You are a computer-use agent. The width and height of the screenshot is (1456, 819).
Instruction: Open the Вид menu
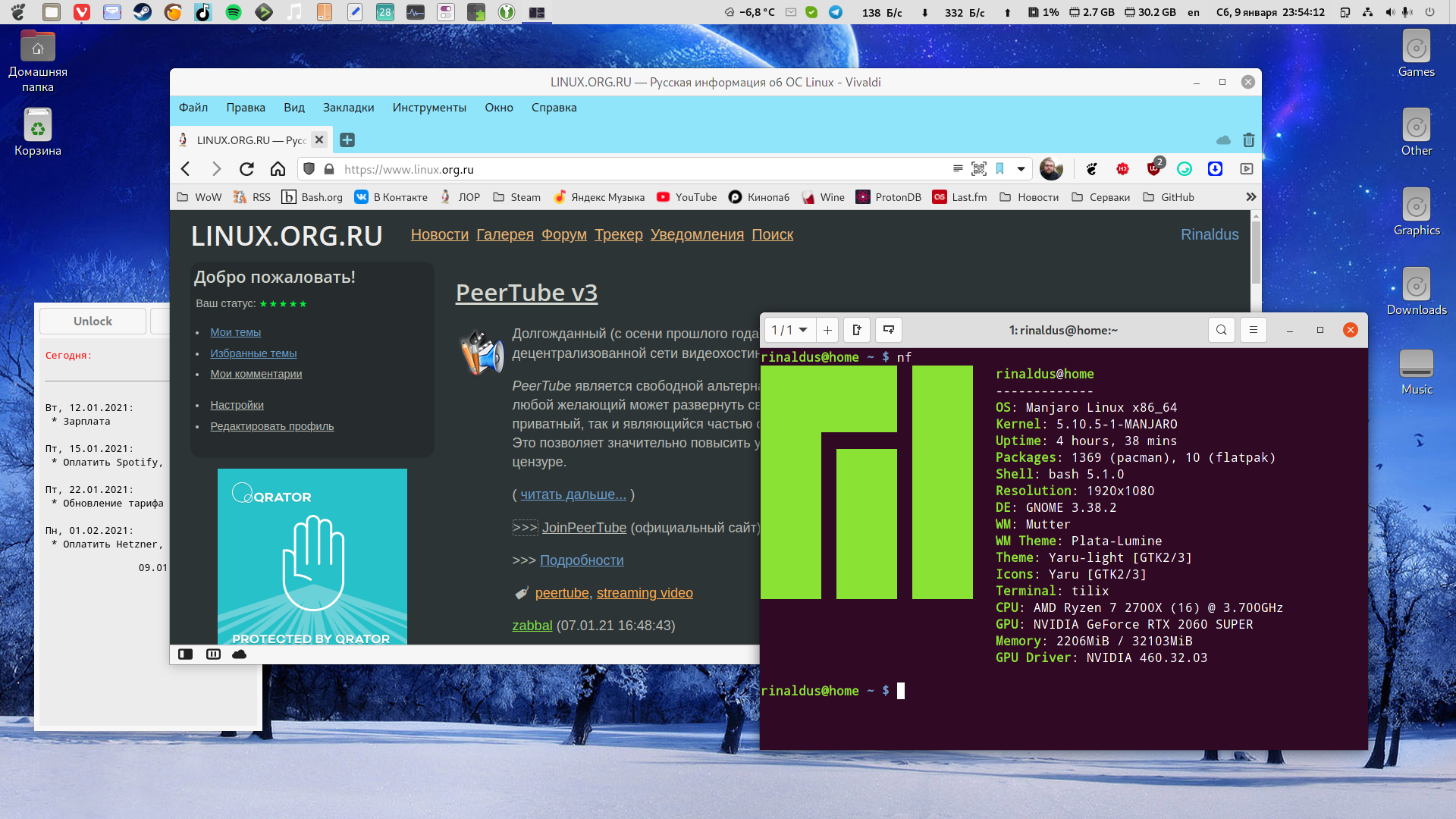[294, 108]
